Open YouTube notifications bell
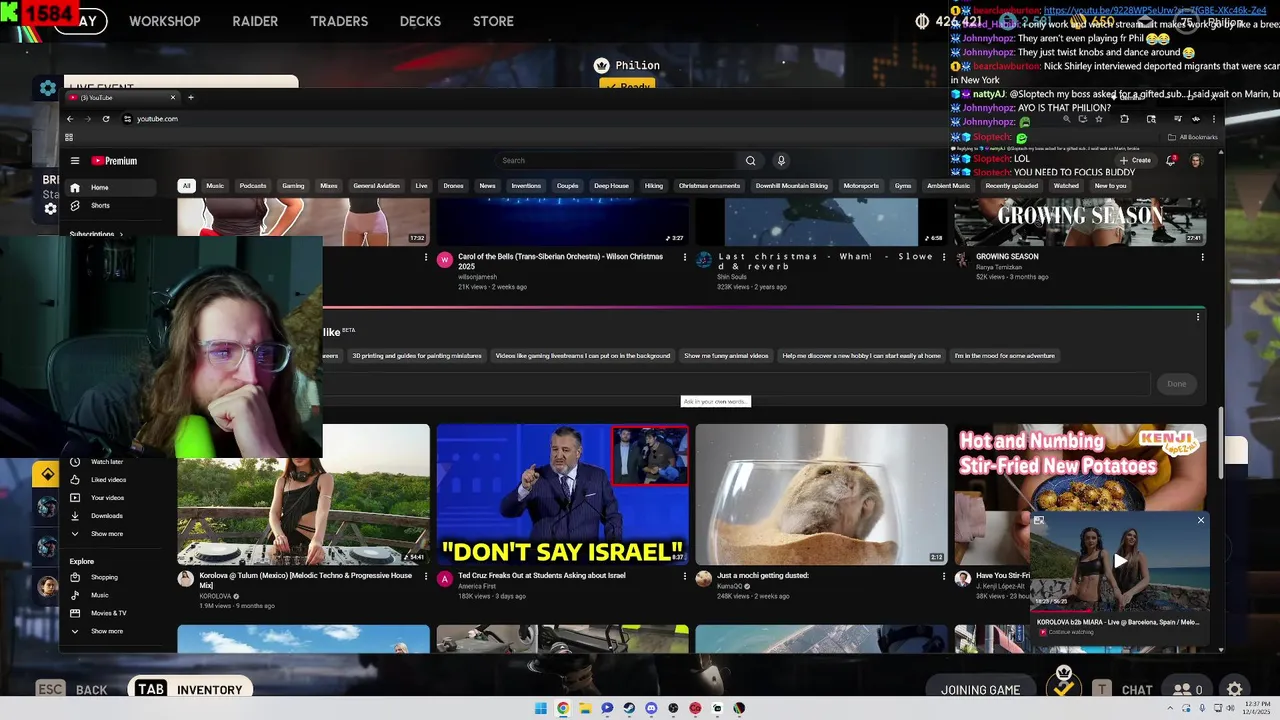1280x720 pixels. click(1170, 160)
